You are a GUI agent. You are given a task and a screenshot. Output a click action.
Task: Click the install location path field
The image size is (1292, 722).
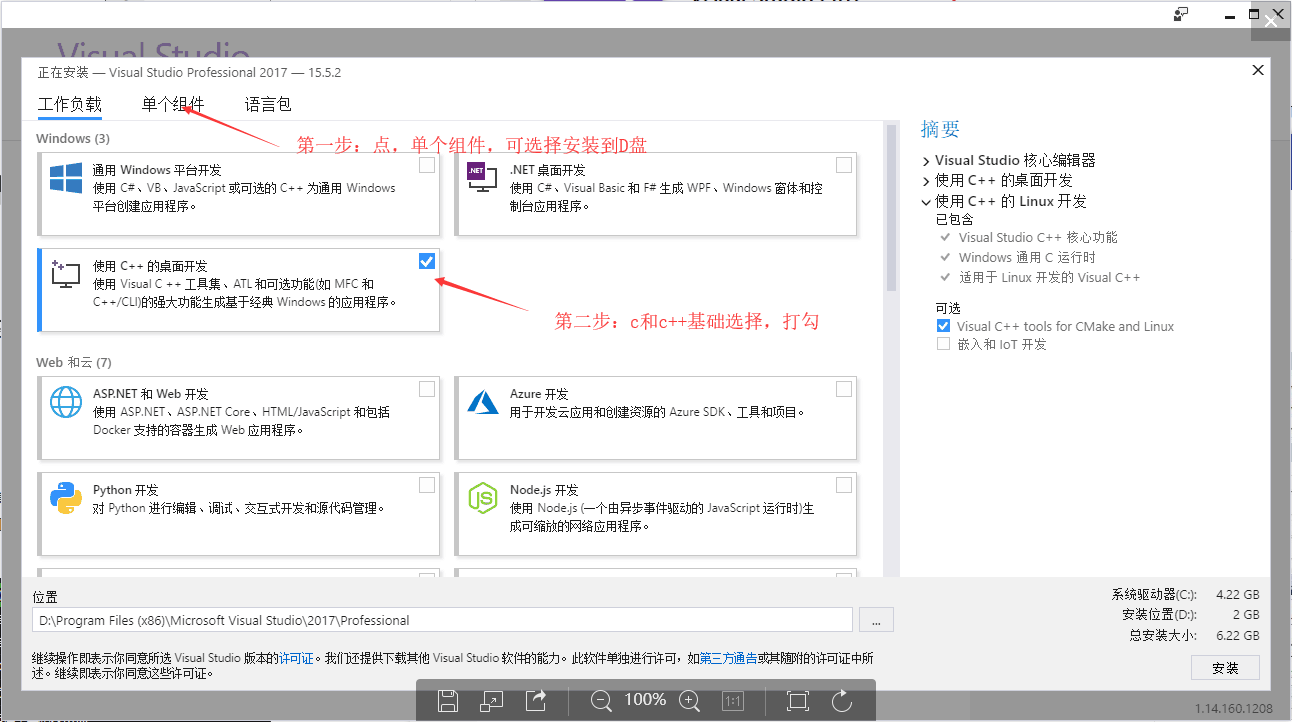pos(442,620)
